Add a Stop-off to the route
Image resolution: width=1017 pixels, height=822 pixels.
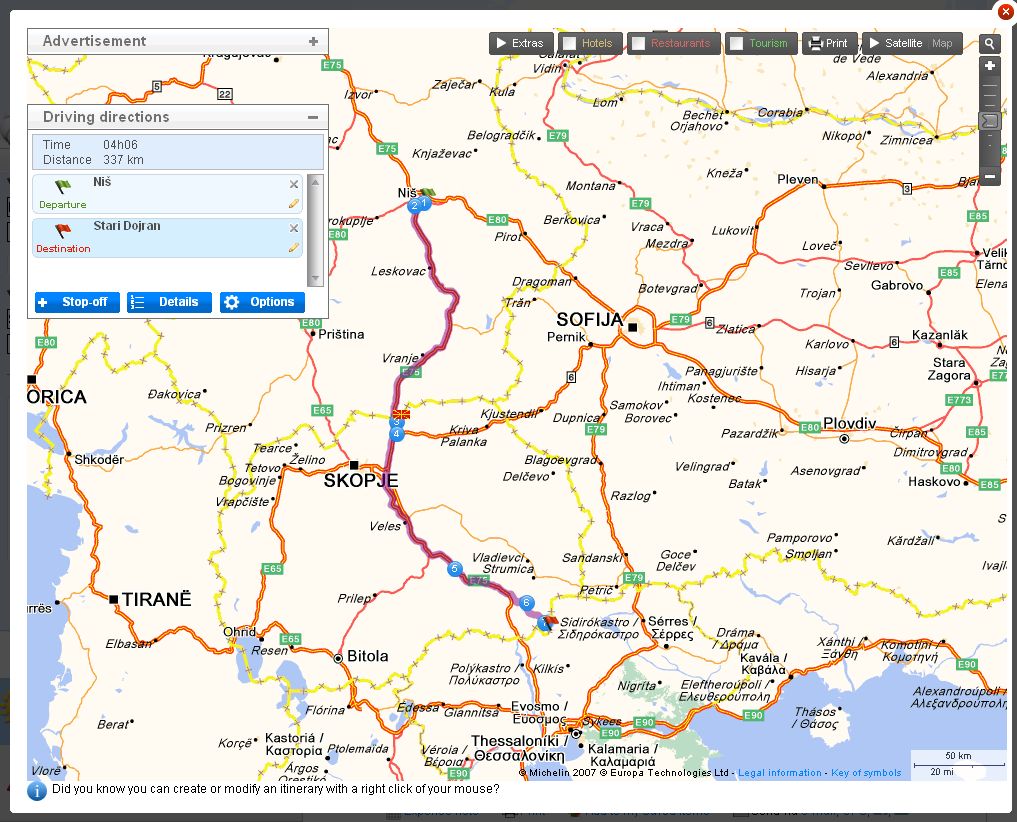pyautogui.click(x=77, y=302)
